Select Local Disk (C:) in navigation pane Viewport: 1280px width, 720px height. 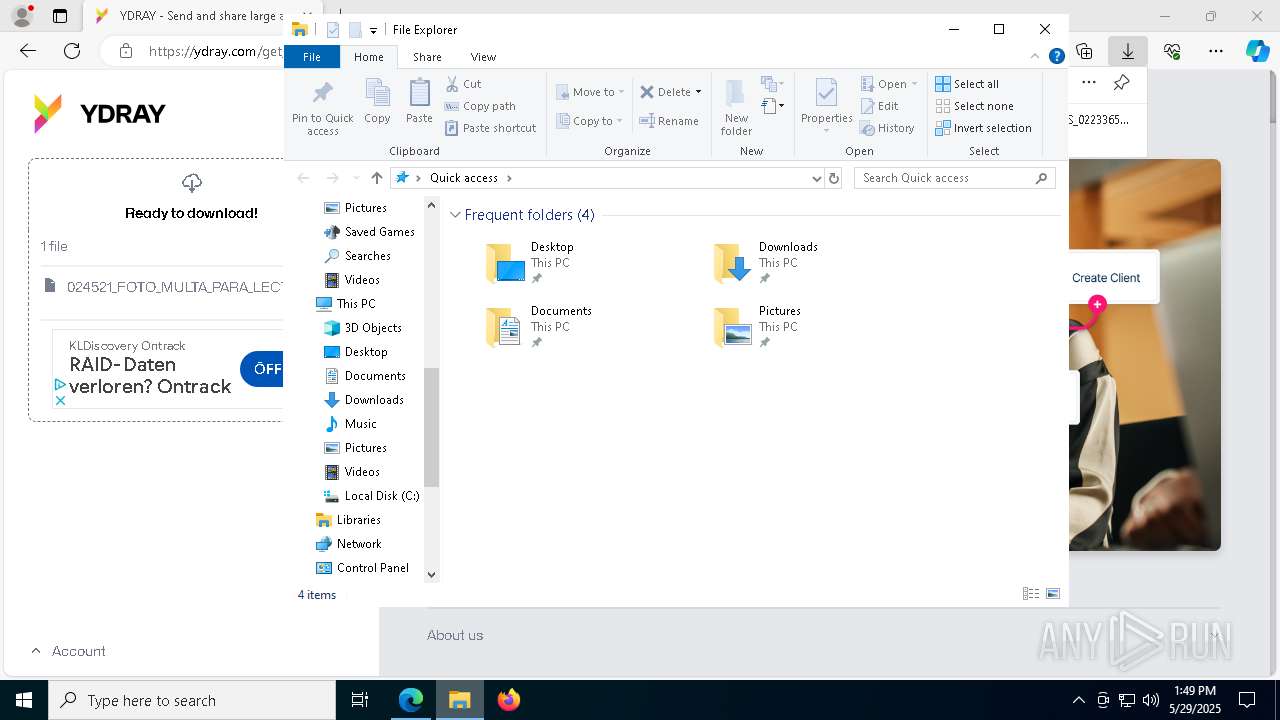pyautogui.click(x=371, y=496)
